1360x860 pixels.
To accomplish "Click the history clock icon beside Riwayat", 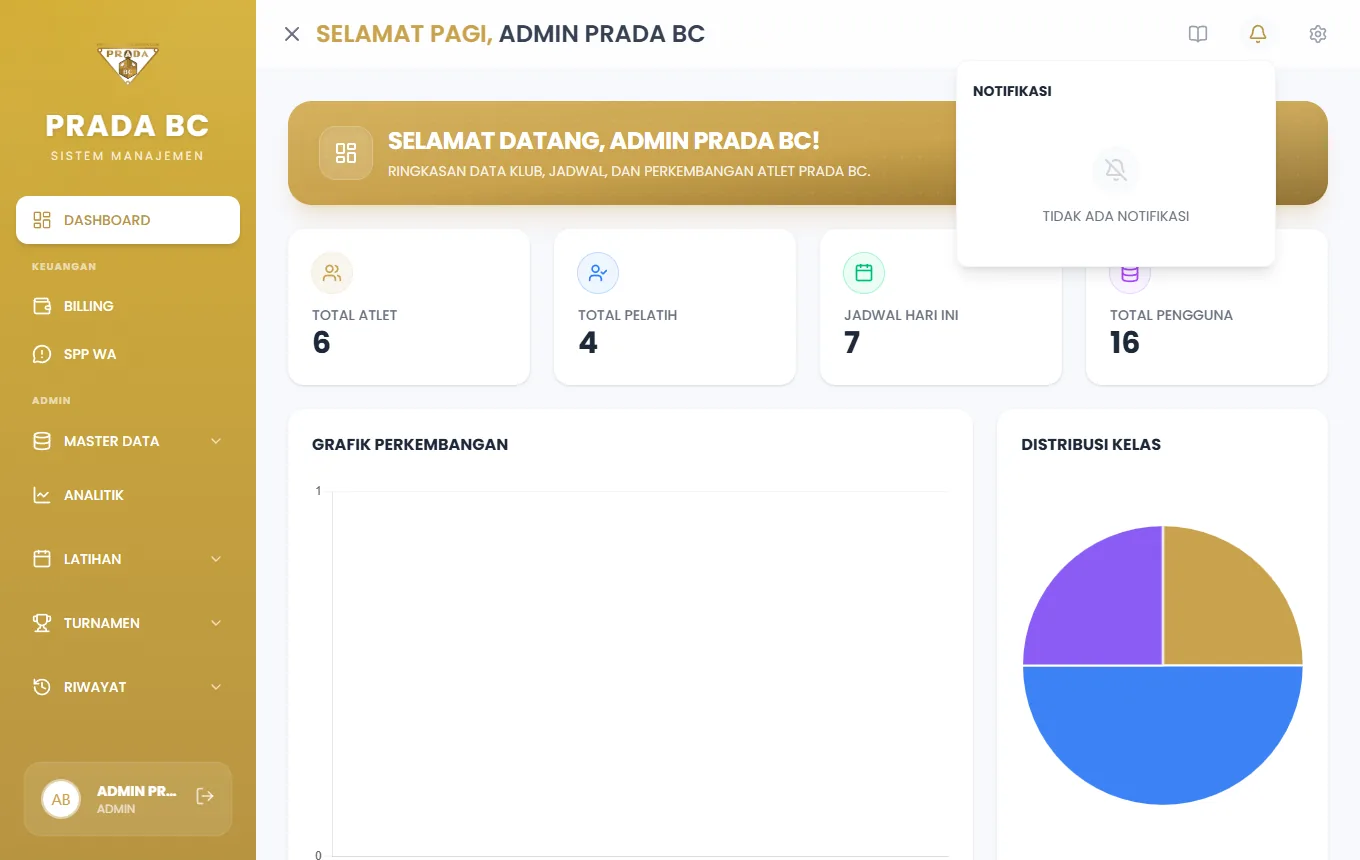I will (42, 687).
